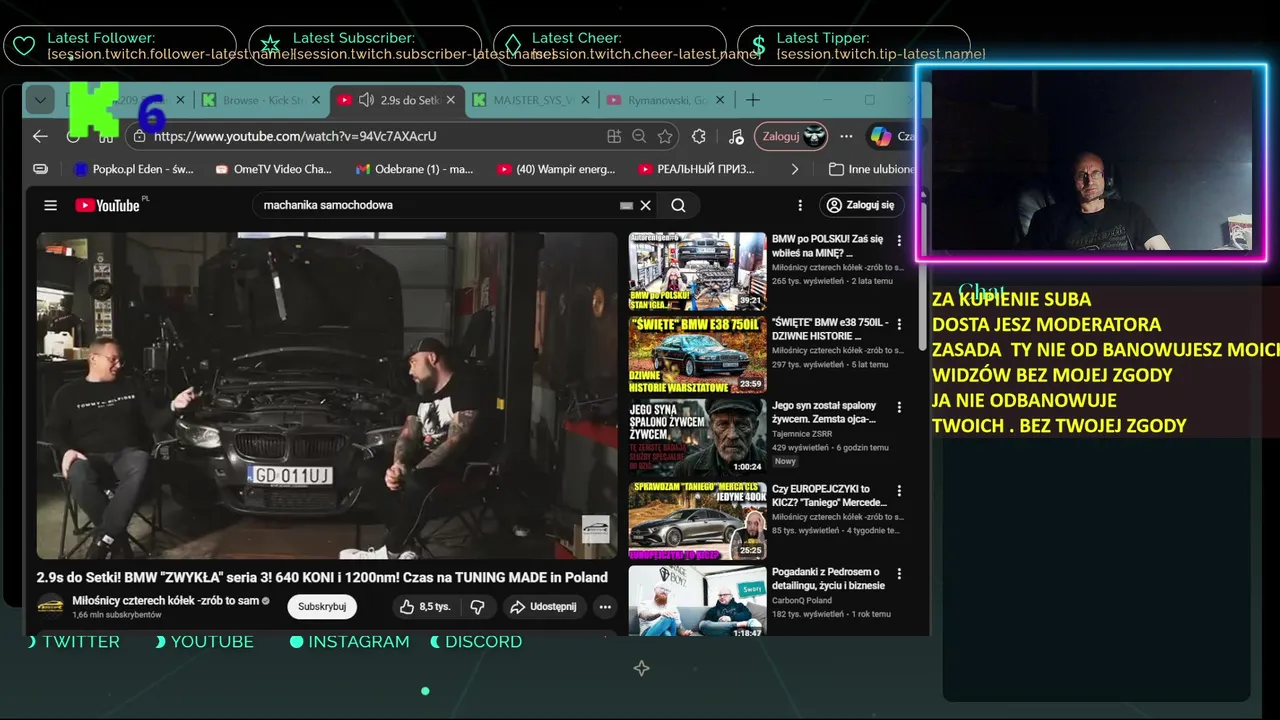
Task: Click the Zaloguj się sign-in button
Action: coord(861,205)
